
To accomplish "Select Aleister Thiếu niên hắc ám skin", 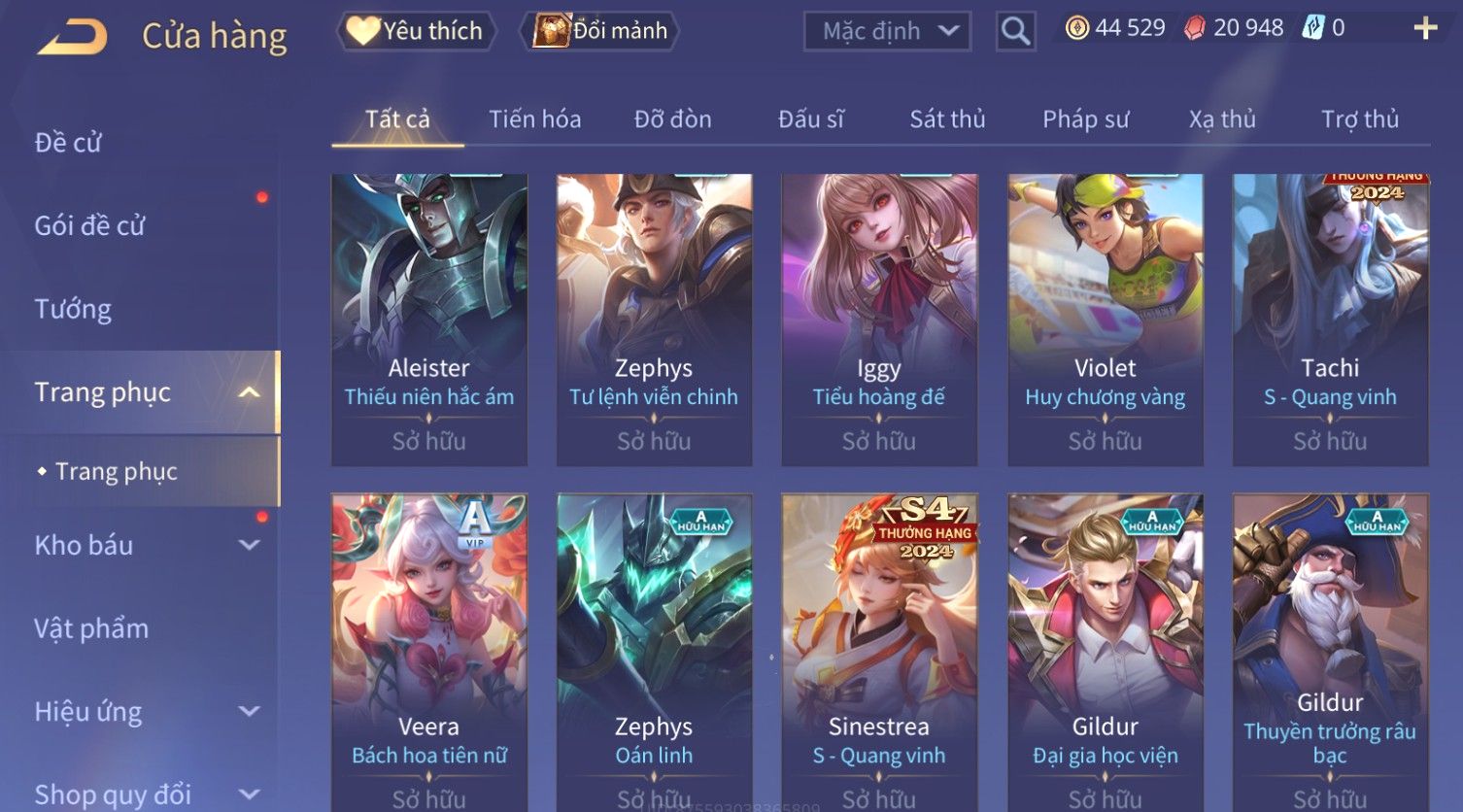I will 429,321.
